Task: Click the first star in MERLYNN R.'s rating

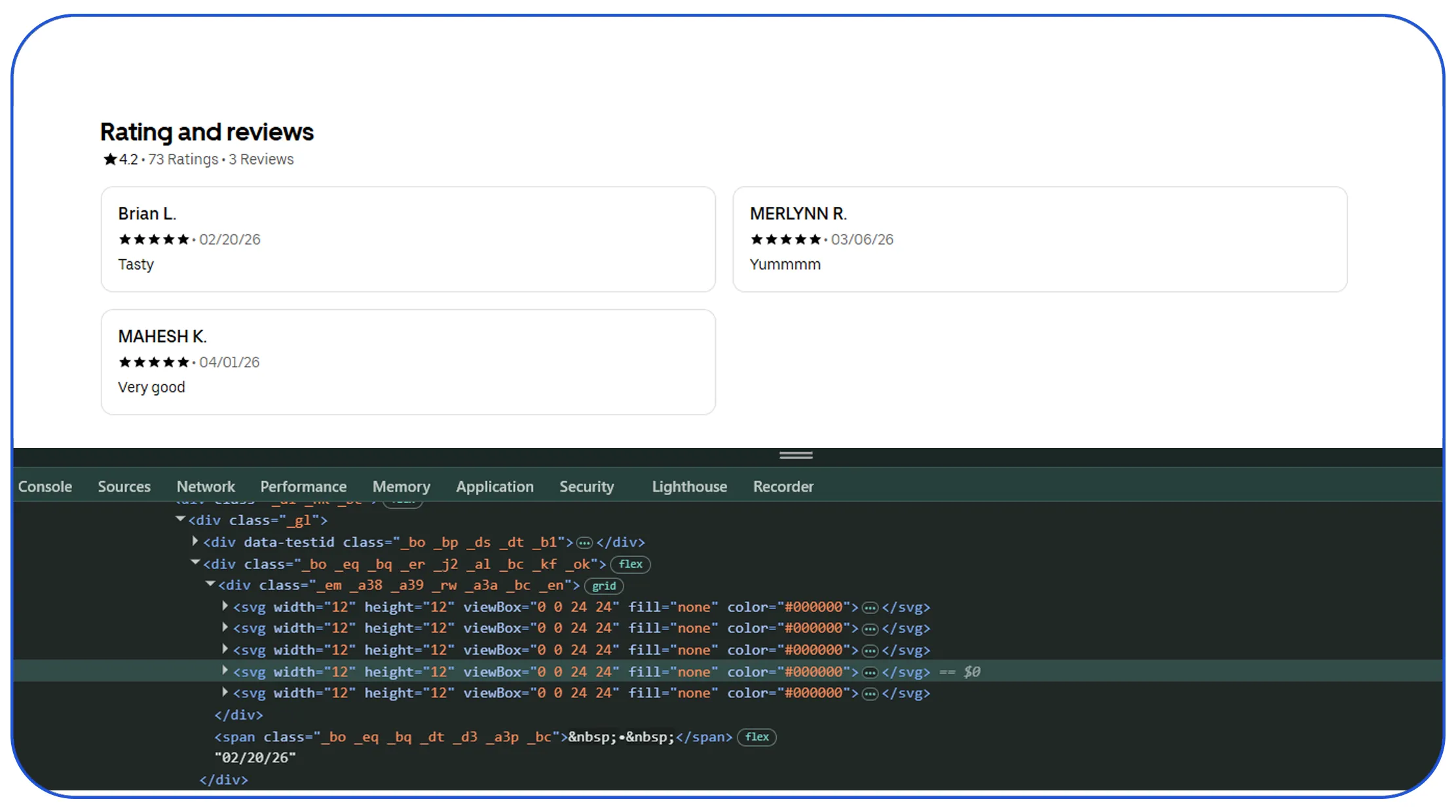Action: click(x=756, y=240)
